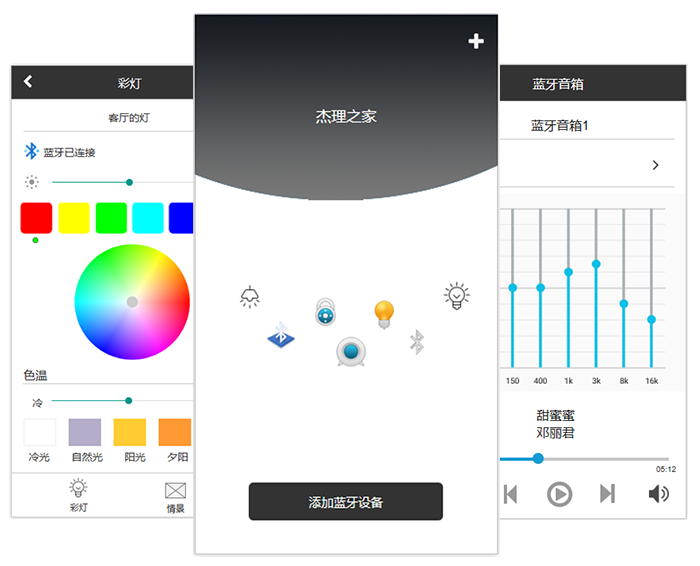The width and height of the screenshot is (700, 566).
Task: Skip to the next track
Action: [607, 493]
